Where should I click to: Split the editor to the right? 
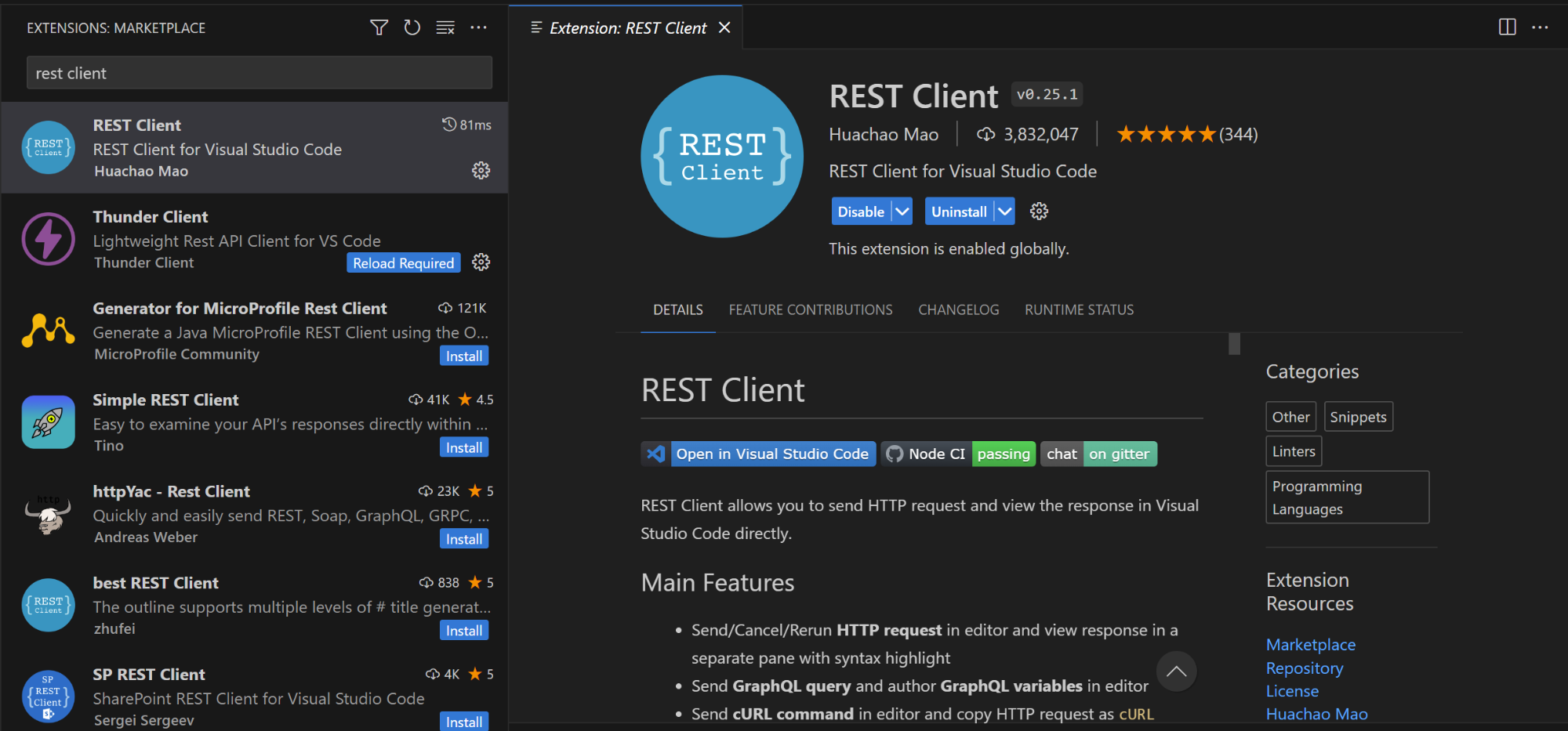(x=1507, y=27)
